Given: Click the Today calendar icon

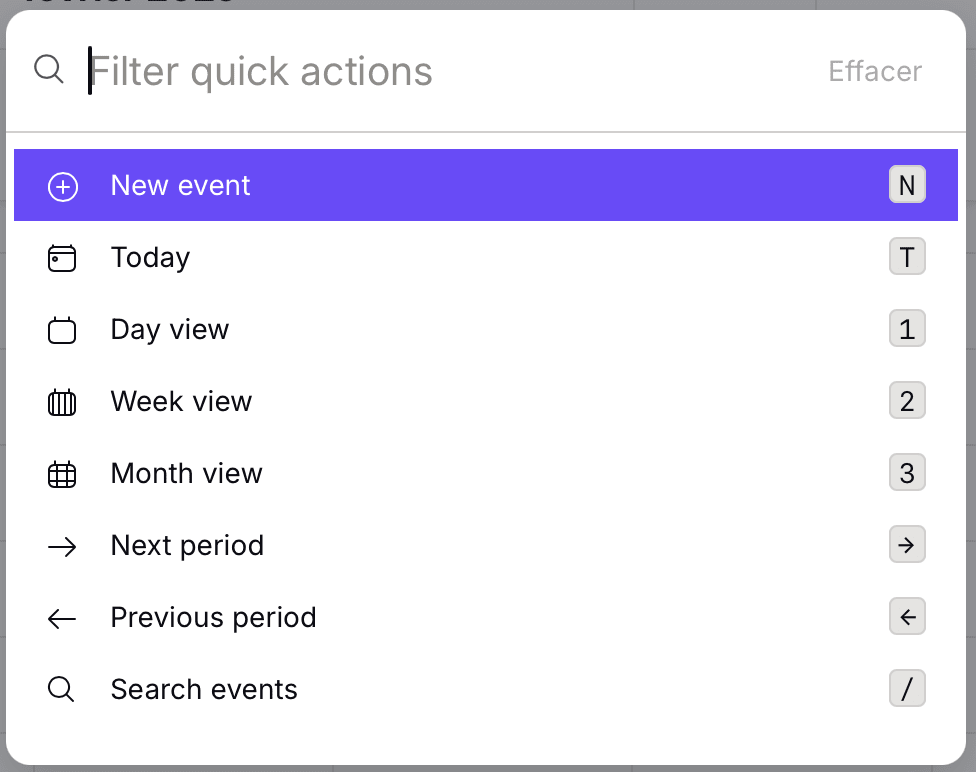Looking at the screenshot, I should pyautogui.click(x=62, y=259).
